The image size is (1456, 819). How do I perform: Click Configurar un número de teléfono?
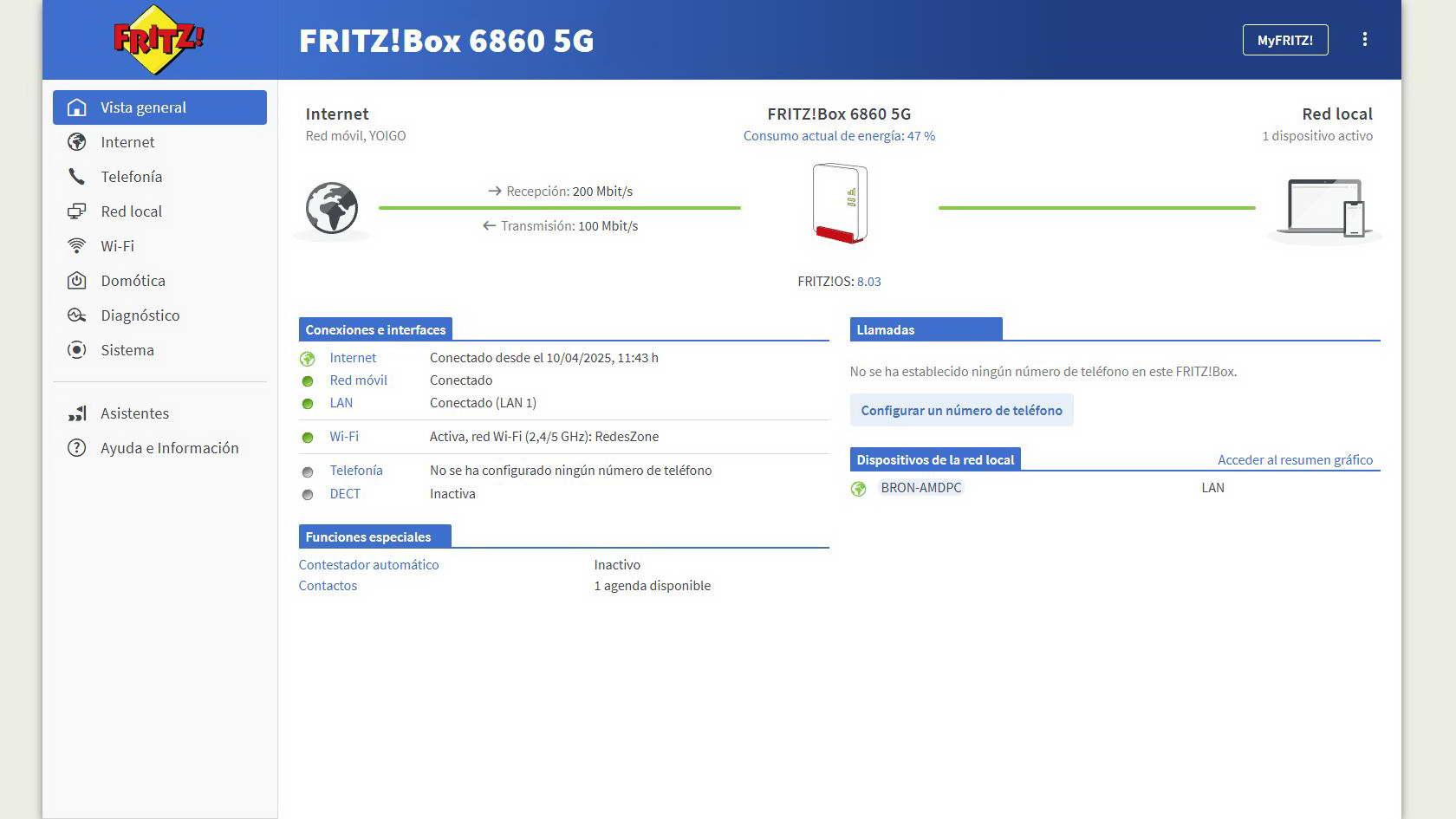coord(961,410)
